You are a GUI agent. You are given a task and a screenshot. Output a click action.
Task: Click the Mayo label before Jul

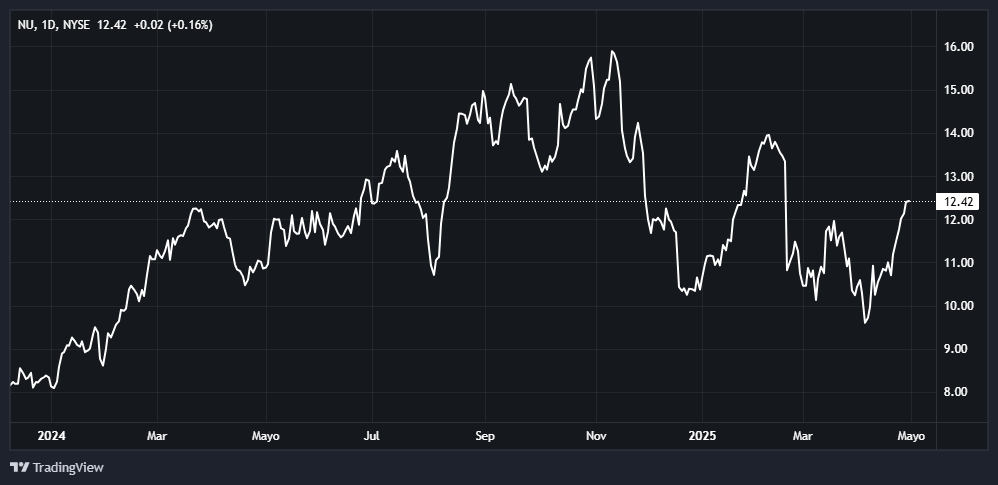(266, 437)
